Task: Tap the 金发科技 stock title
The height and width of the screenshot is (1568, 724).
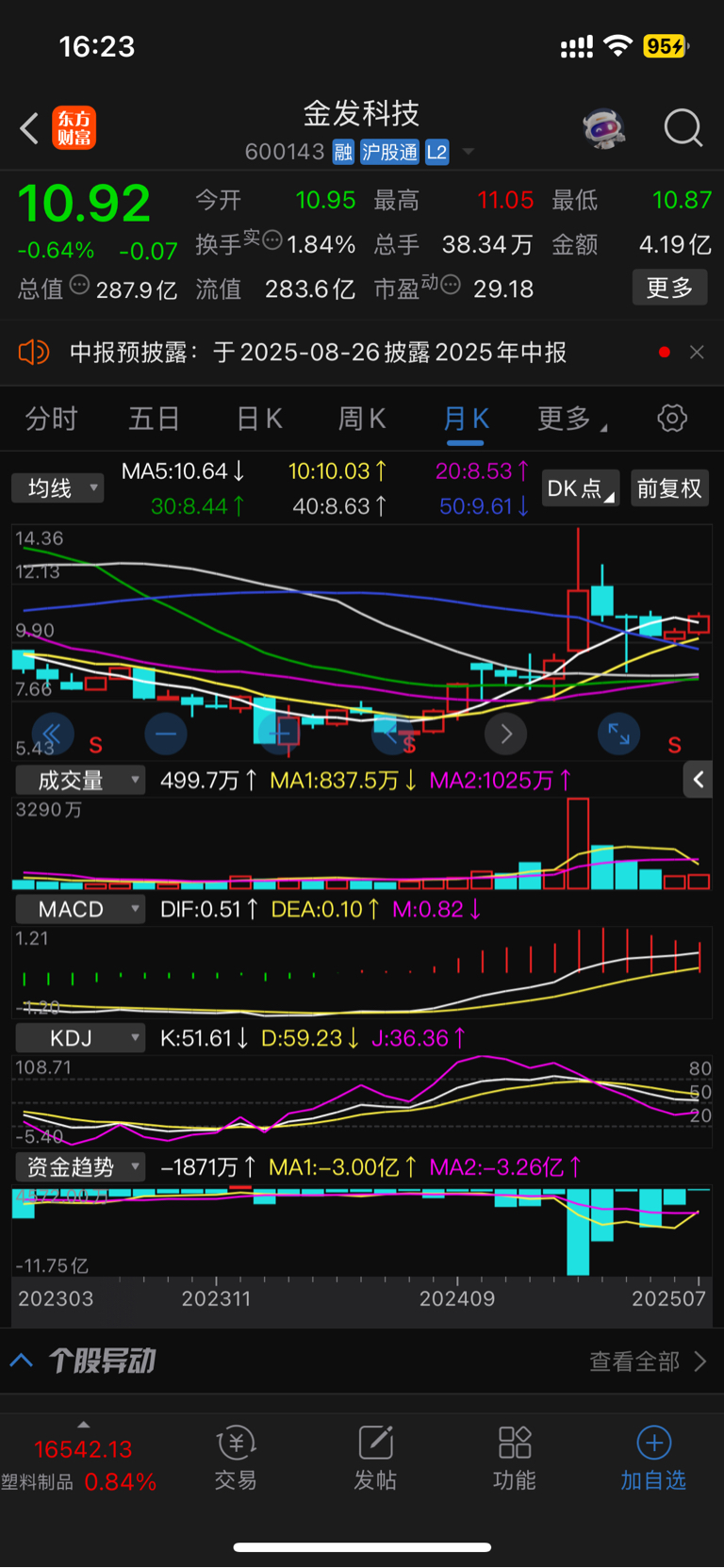Action: pyautogui.click(x=361, y=114)
